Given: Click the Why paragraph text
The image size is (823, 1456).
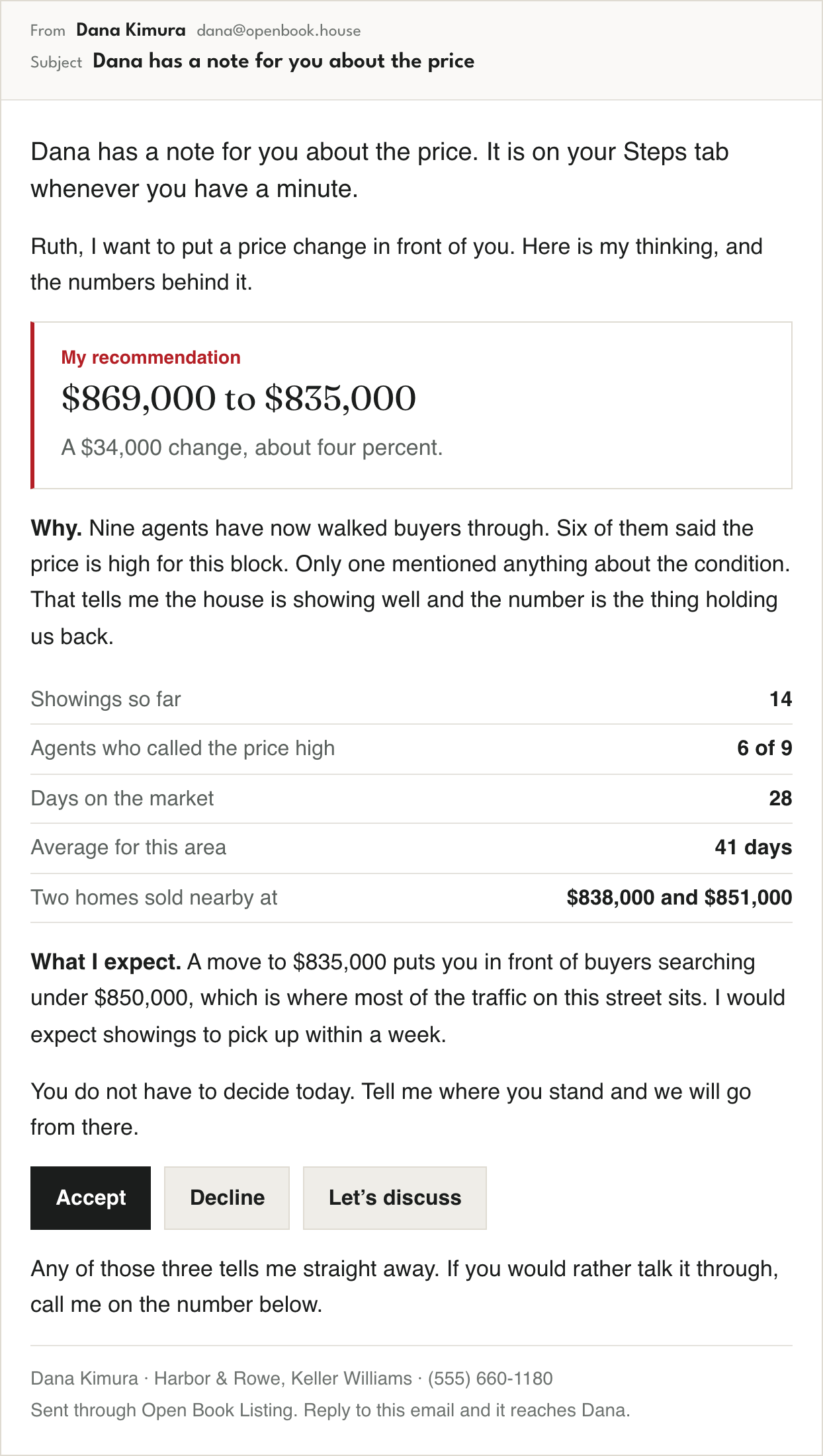Looking at the screenshot, I should (x=411, y=582).
